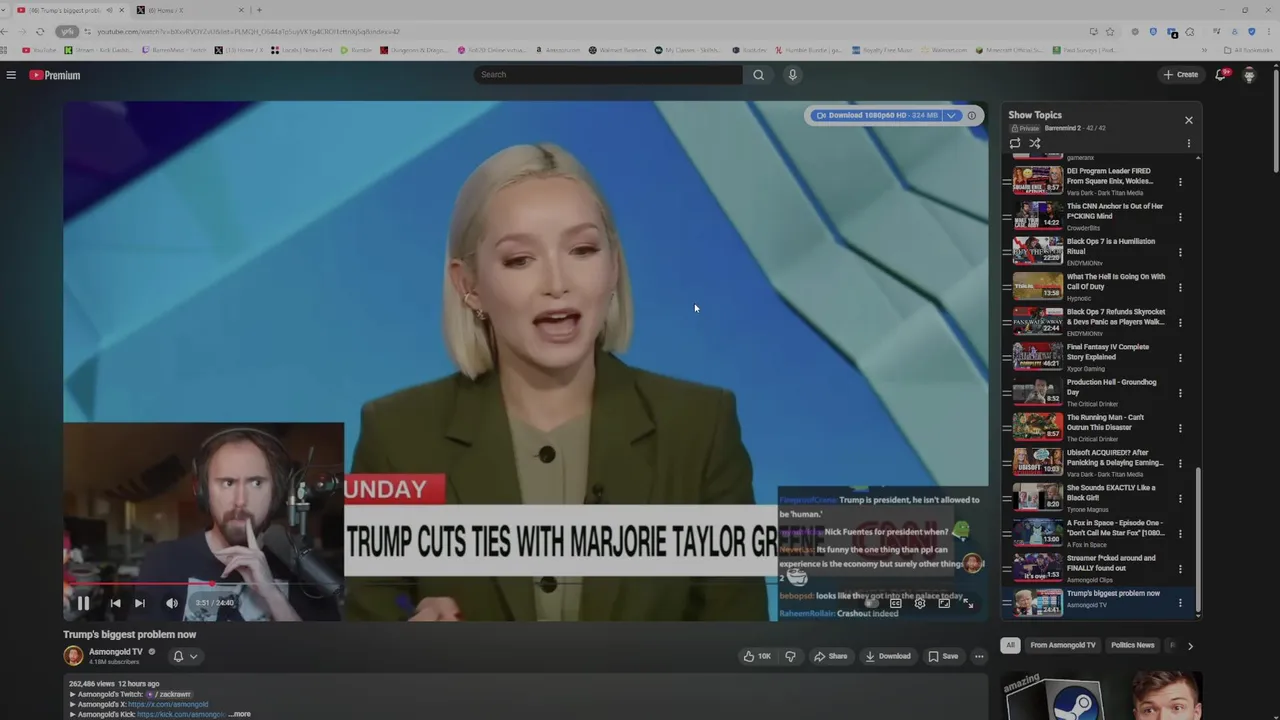The height and width of the screenshot is (720, 1280).
Task: Dislike the video
Action: coord(790,656)
